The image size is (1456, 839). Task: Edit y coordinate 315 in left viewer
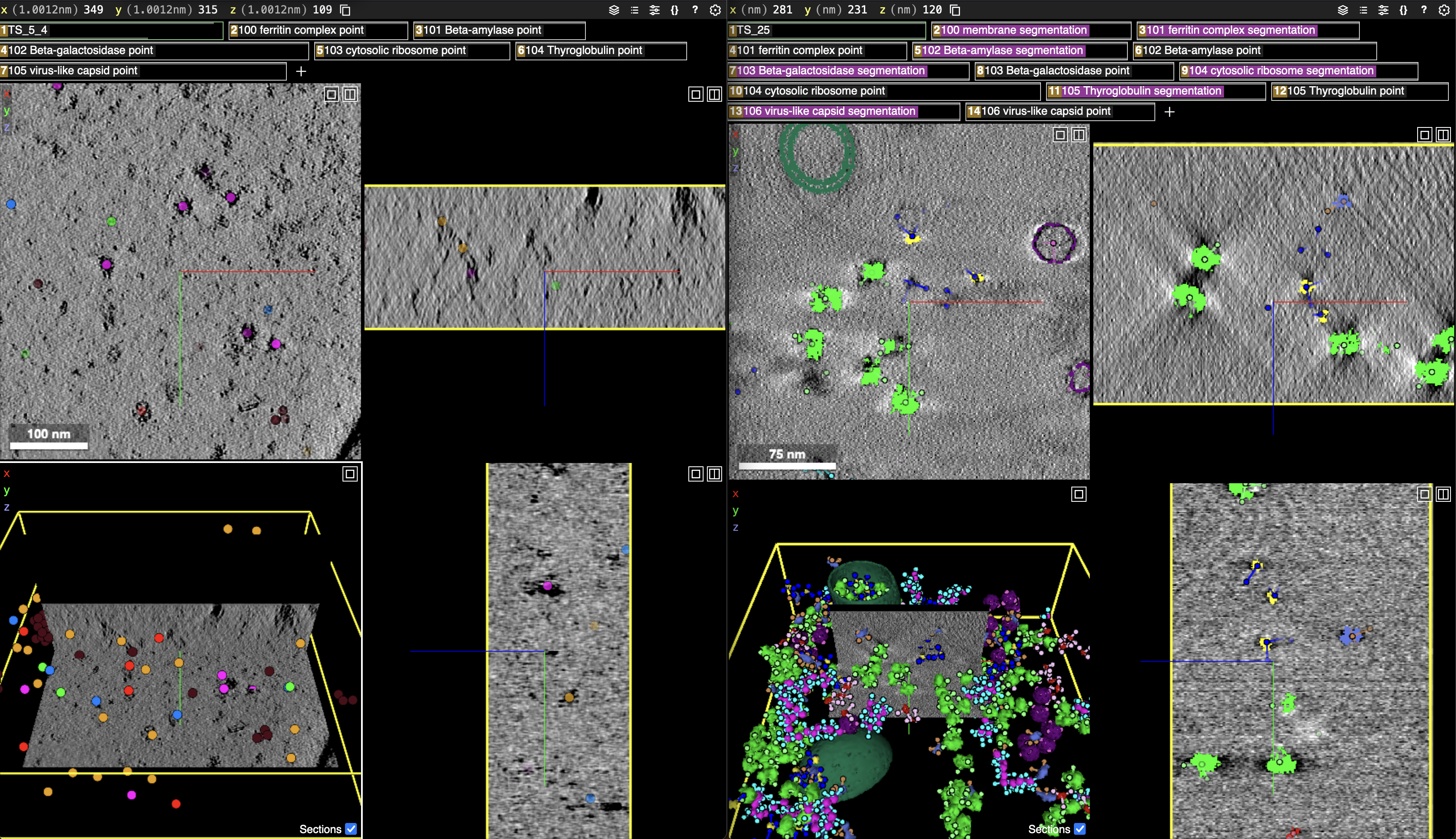[x=208, y=10]
